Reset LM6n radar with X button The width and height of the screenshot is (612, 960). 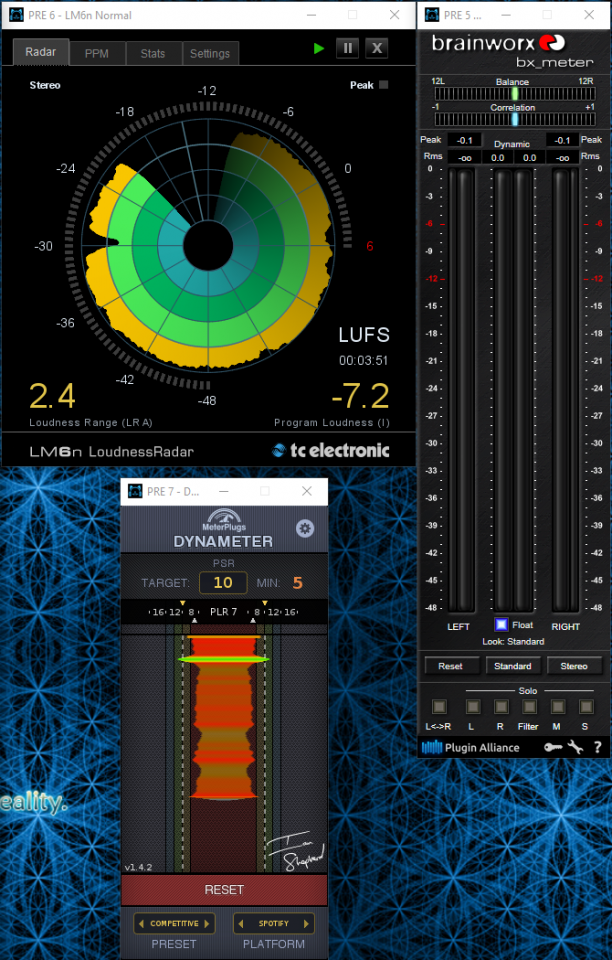pos(377,48)
